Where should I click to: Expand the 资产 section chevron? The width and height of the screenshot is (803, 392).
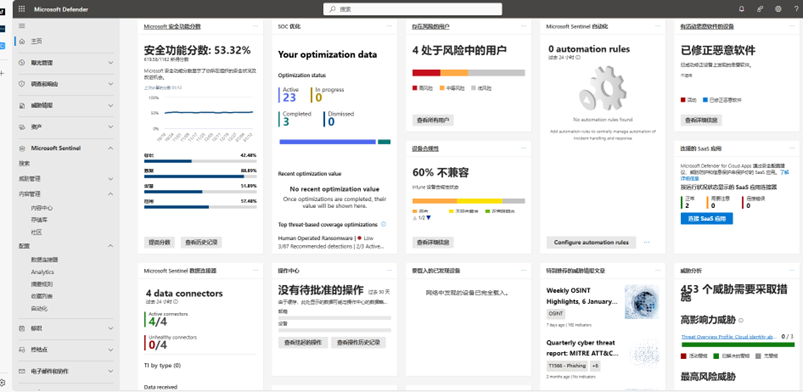(111, 127)
